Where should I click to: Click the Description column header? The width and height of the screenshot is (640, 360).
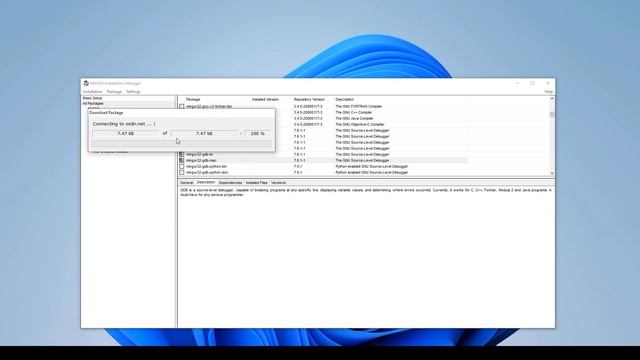(344, 100)
